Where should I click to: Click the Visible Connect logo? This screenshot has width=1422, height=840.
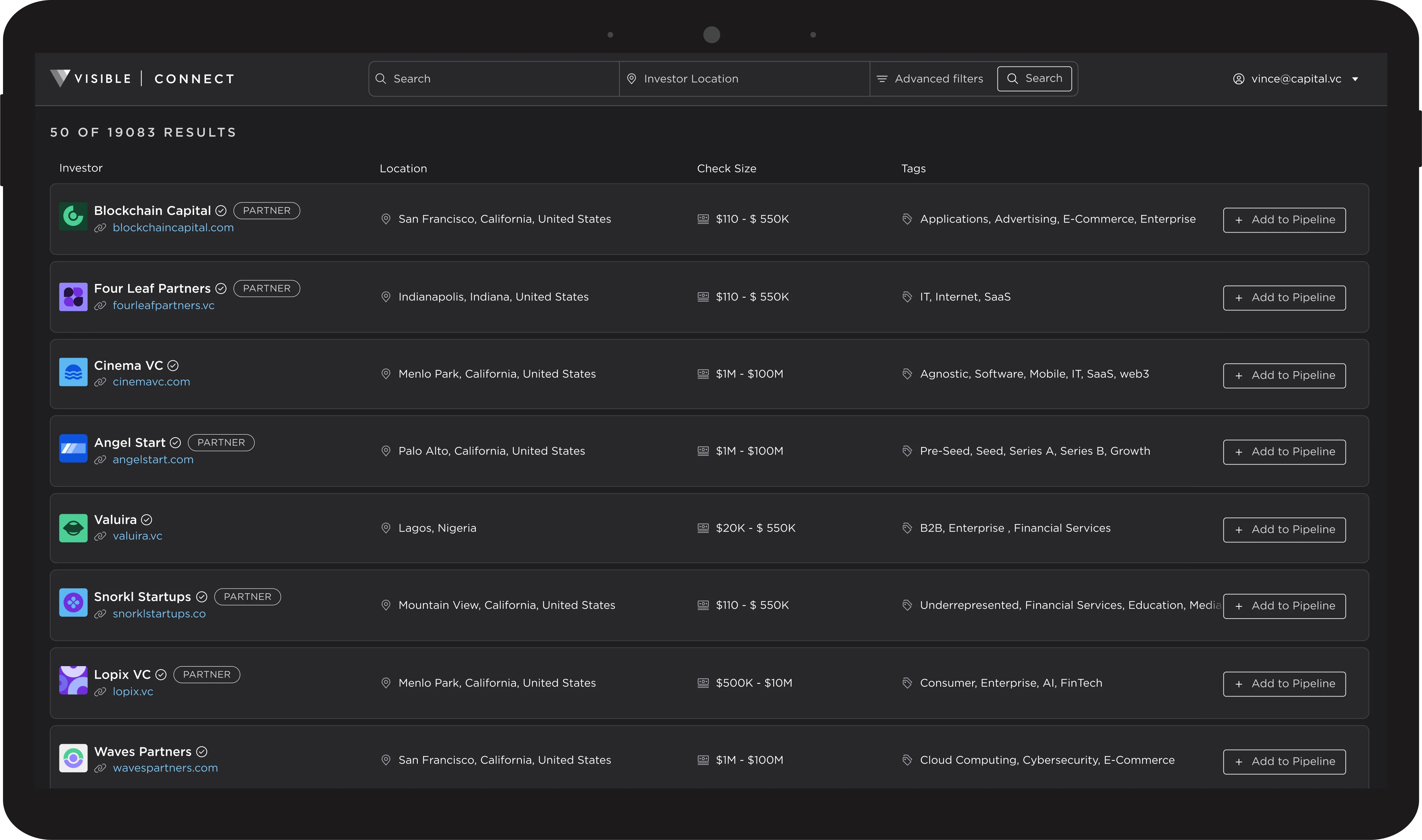pyautogui.click(x=142, y=79)
